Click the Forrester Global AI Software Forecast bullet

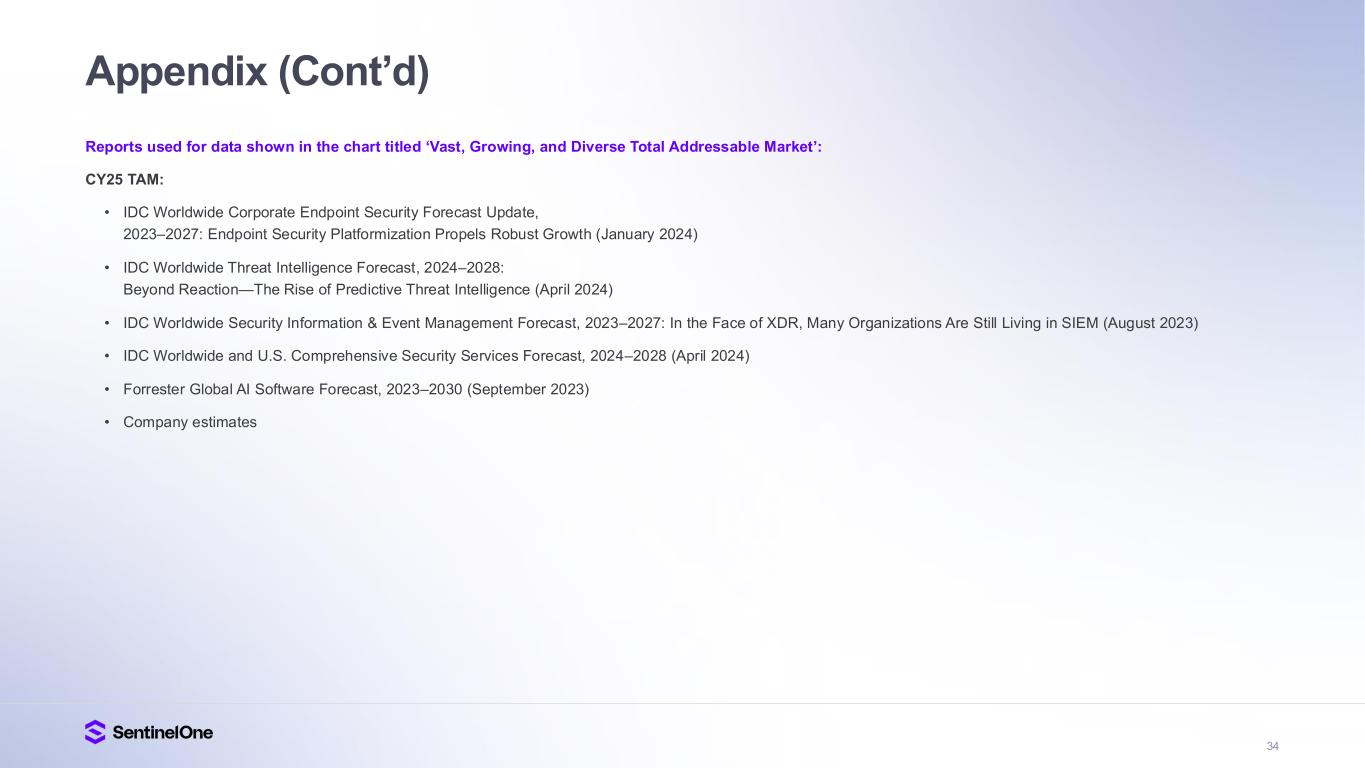tap(356, 388)
